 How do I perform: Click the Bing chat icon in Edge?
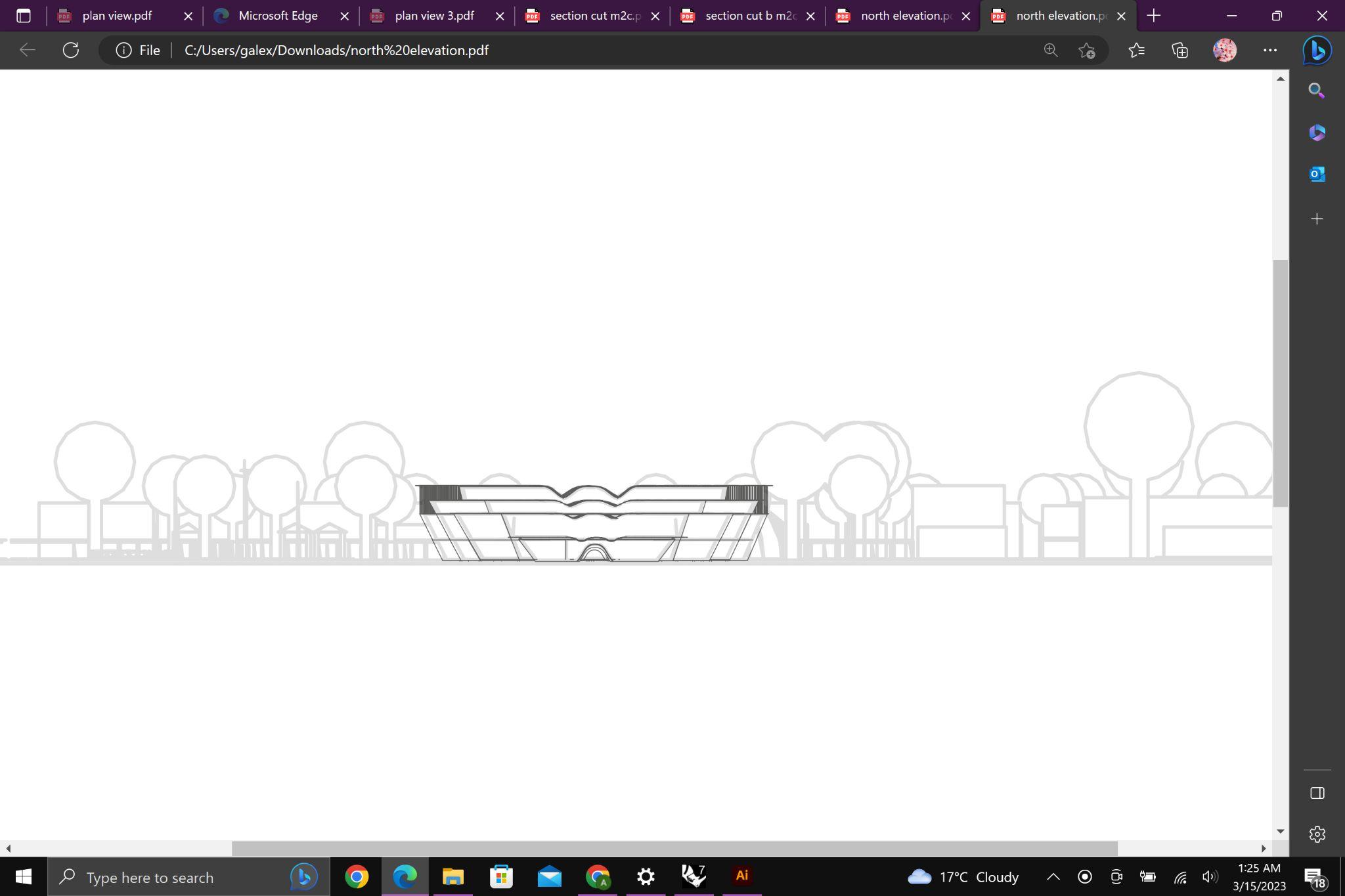pyautogui.click(x=1317, y=51)
